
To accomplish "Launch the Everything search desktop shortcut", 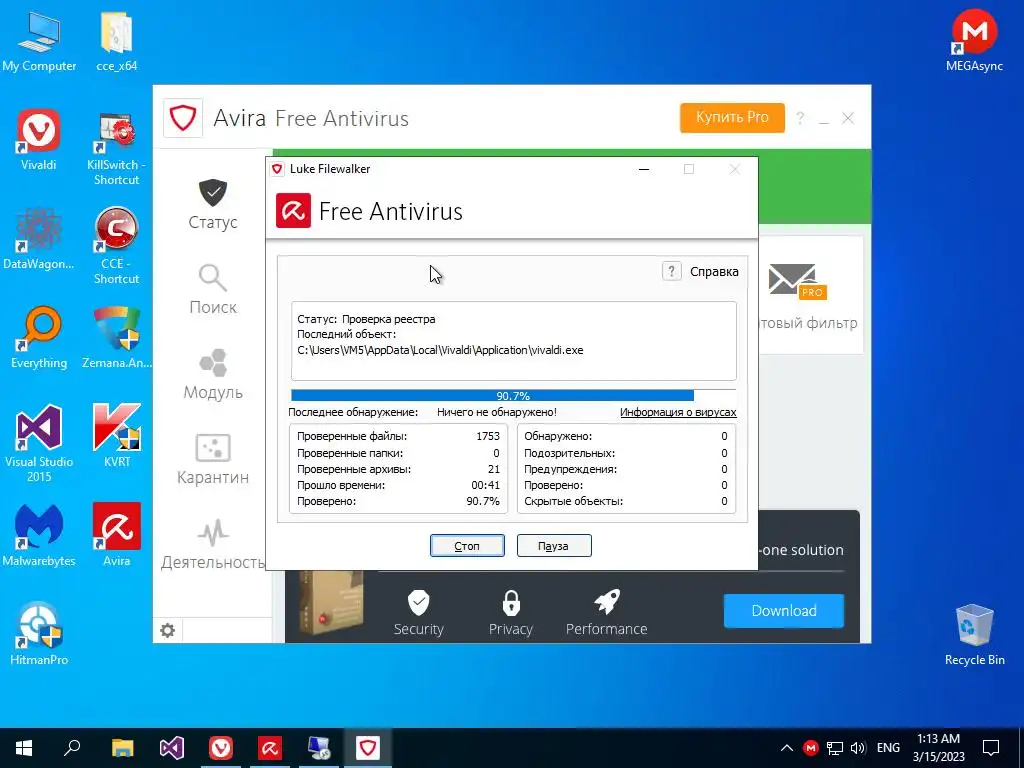I will [39, 338].
